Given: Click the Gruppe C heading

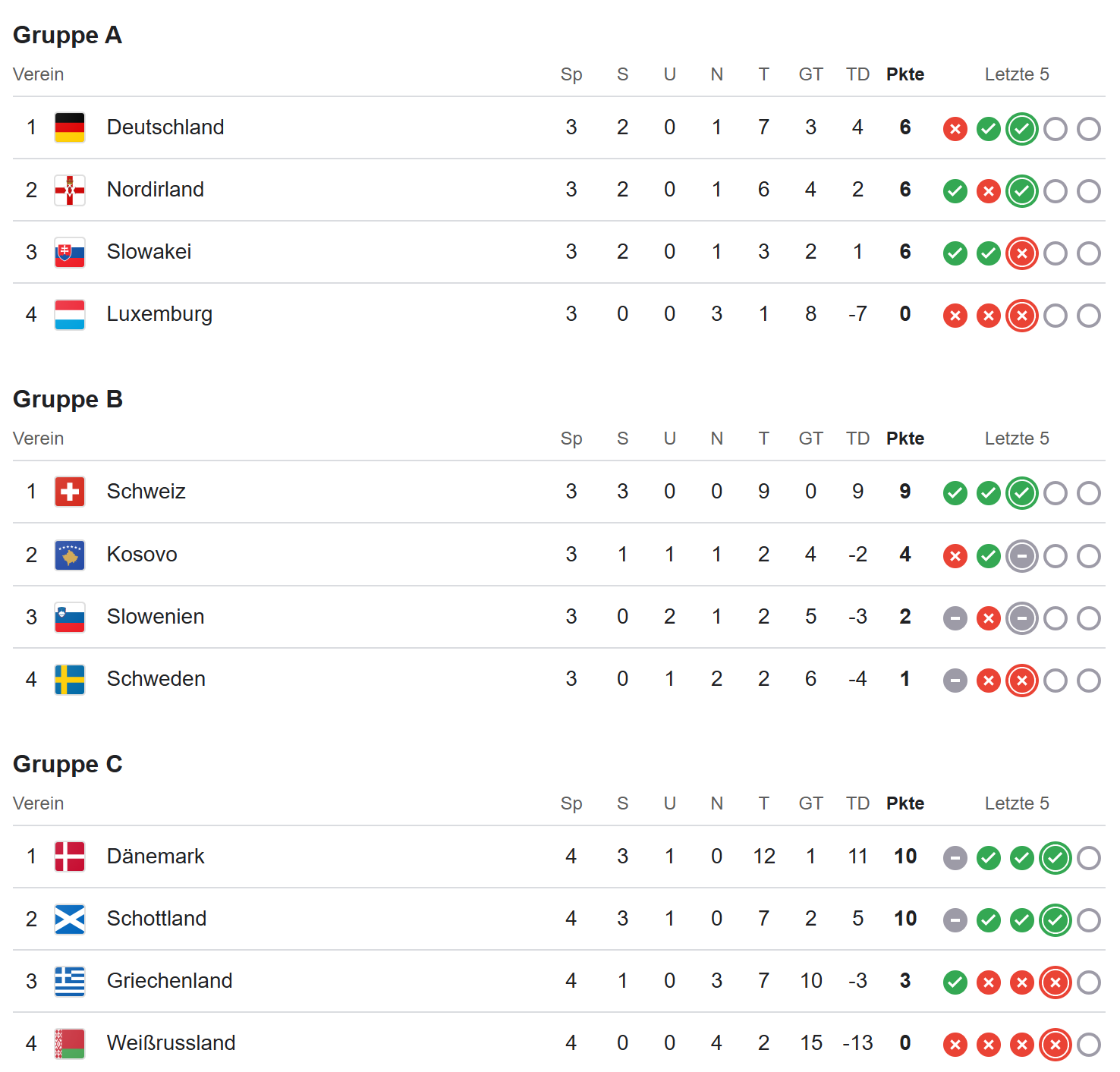Looking at the screenshot, I should point(68,764).
